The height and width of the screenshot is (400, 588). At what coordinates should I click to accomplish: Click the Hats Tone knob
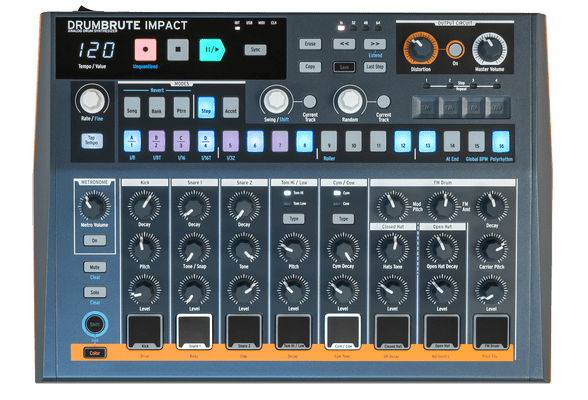pyautogui.click(x=393, y=247)
